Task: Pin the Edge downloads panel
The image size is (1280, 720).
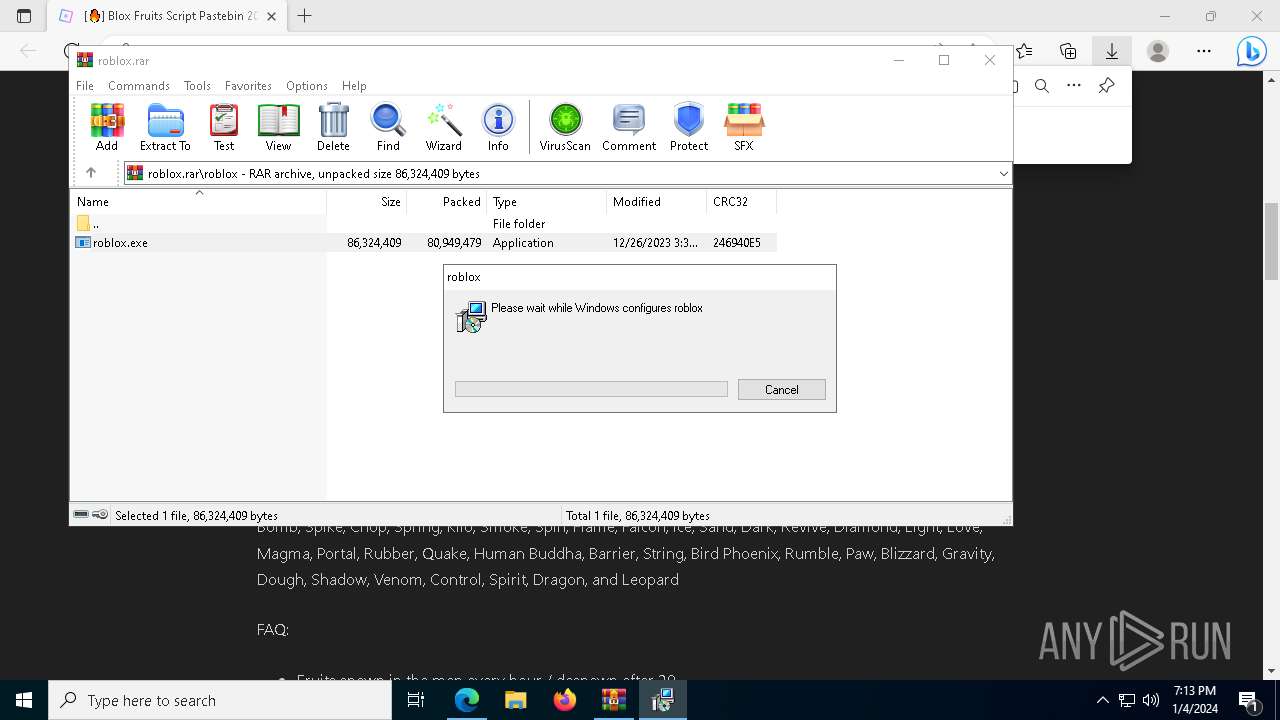Action: click(1106, 86)
